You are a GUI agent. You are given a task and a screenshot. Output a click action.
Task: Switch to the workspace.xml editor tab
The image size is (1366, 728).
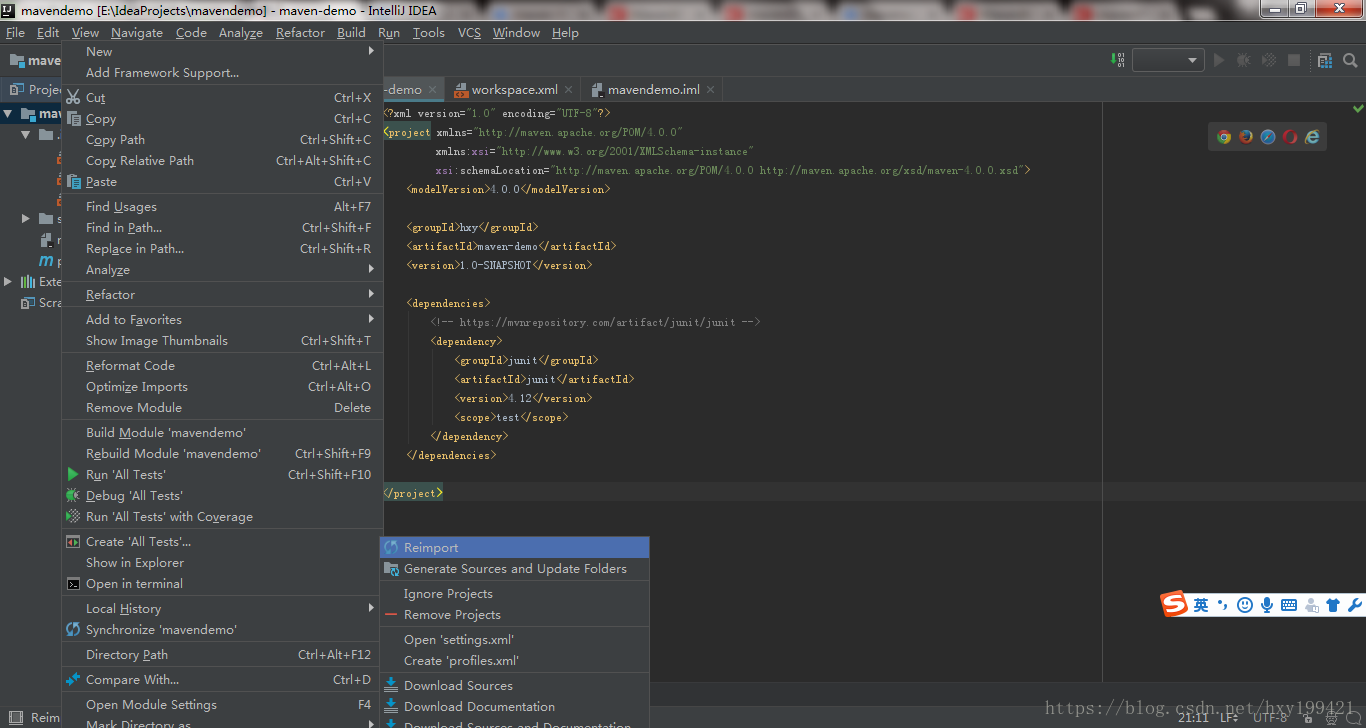514,90
